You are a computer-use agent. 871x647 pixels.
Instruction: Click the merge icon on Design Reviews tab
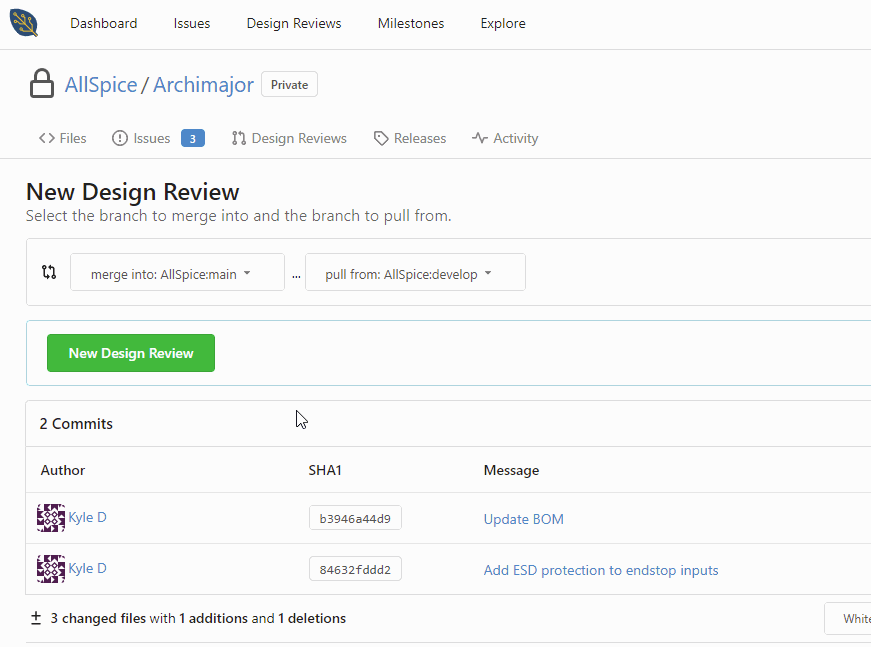pyautogui.click(x=238, y=137)
